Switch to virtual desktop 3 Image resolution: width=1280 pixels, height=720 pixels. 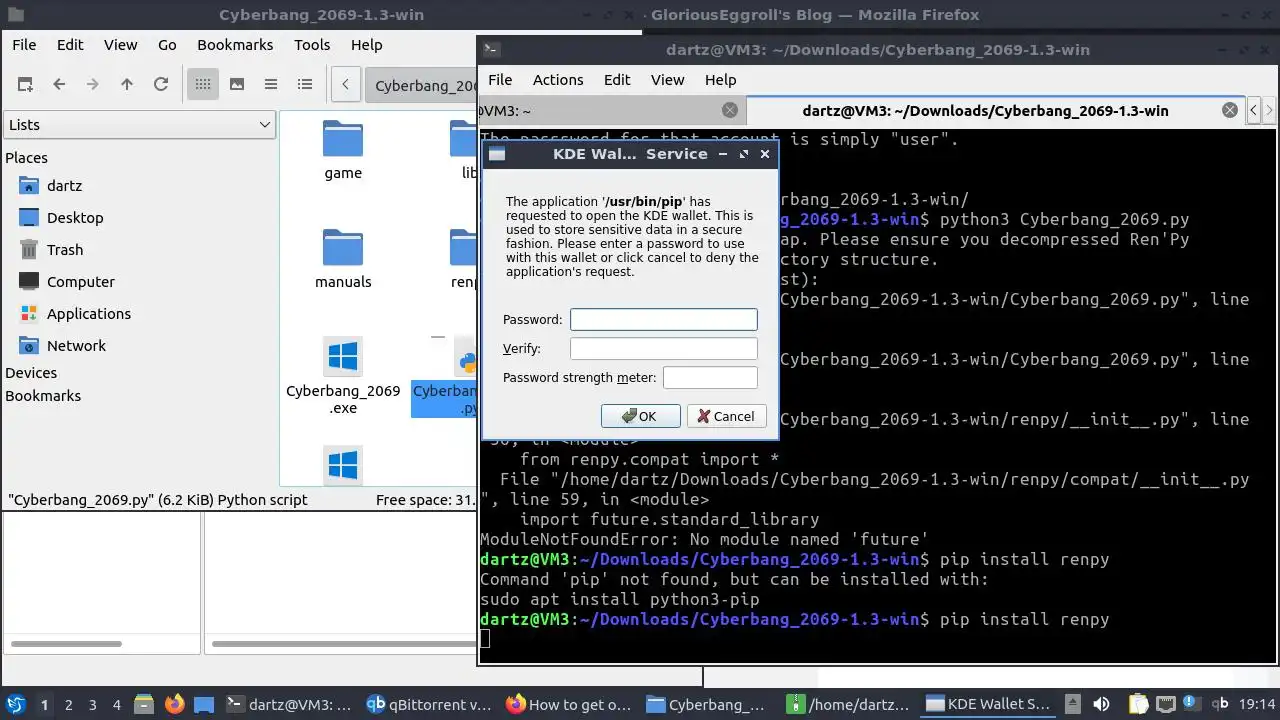click(93, 705)
